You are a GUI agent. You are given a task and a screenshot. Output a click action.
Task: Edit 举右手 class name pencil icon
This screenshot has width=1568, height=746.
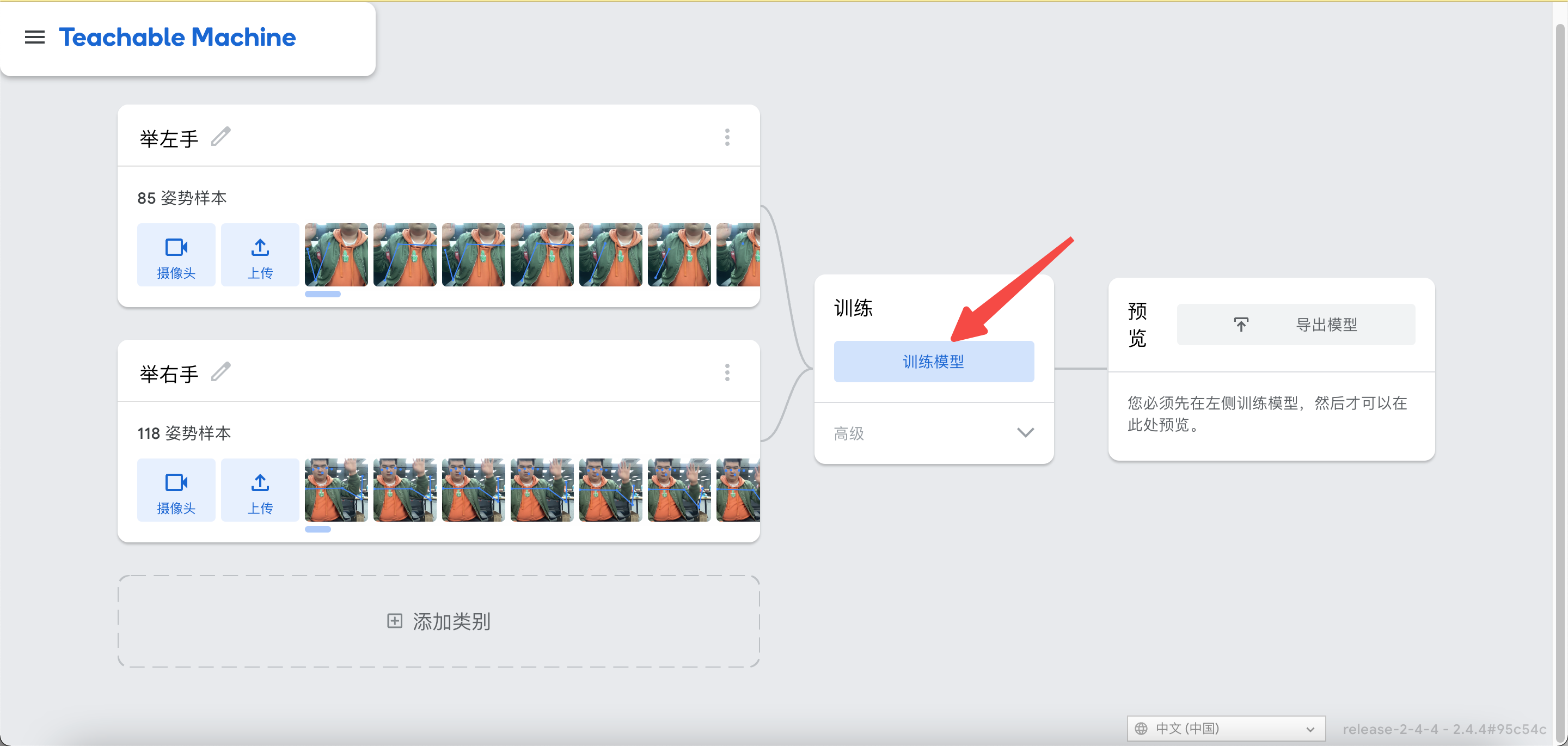(221, 372)
